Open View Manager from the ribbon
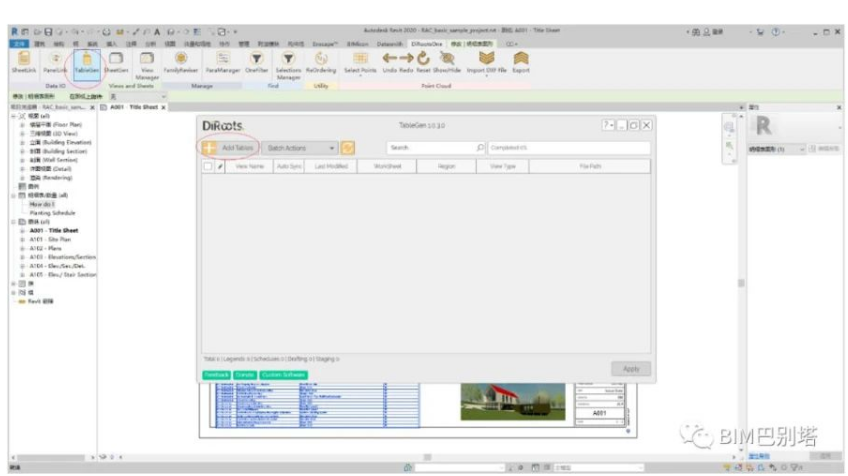This screenshot has height=476, width=848. tap(147, 65)
